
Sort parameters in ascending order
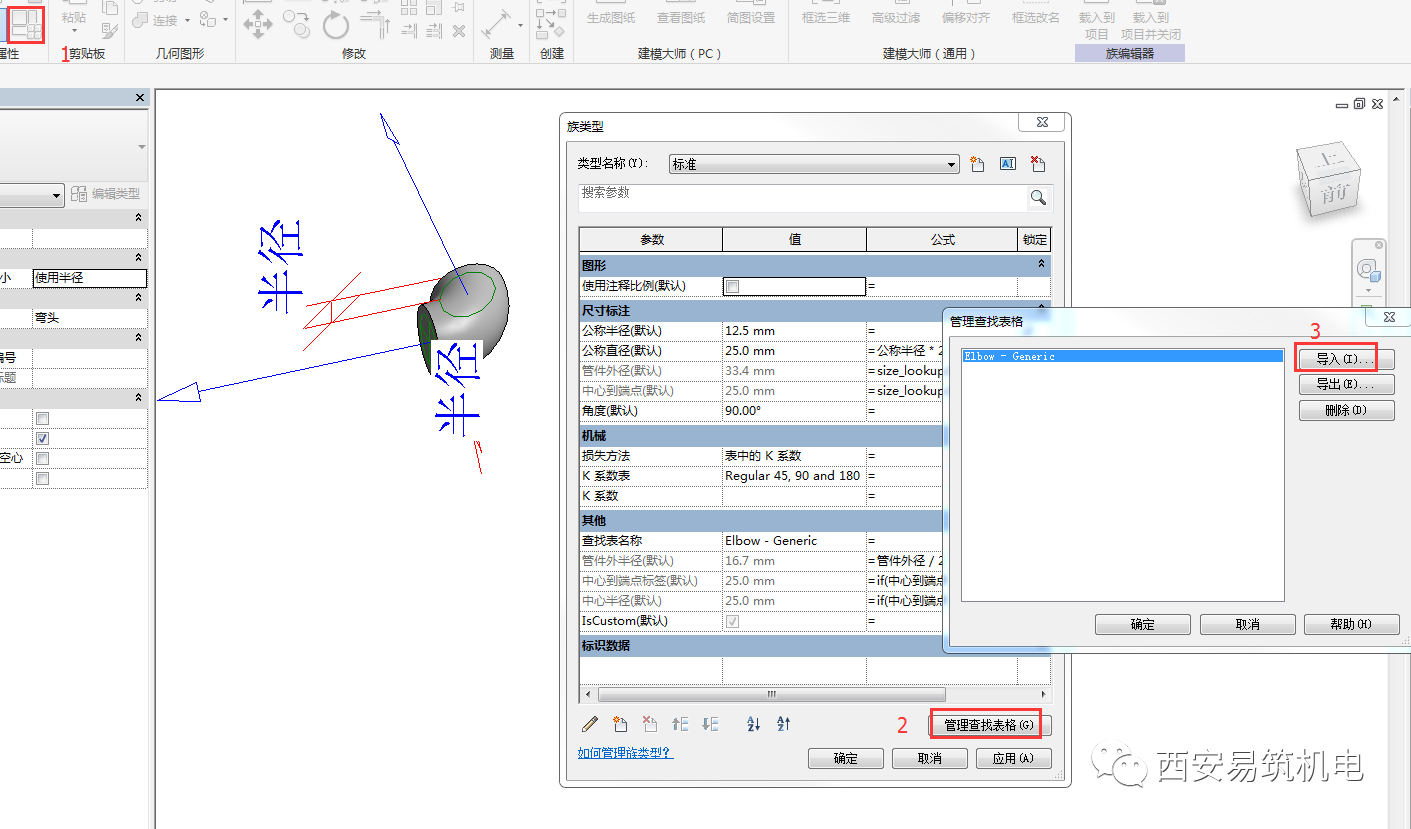(x=753, y=724)
